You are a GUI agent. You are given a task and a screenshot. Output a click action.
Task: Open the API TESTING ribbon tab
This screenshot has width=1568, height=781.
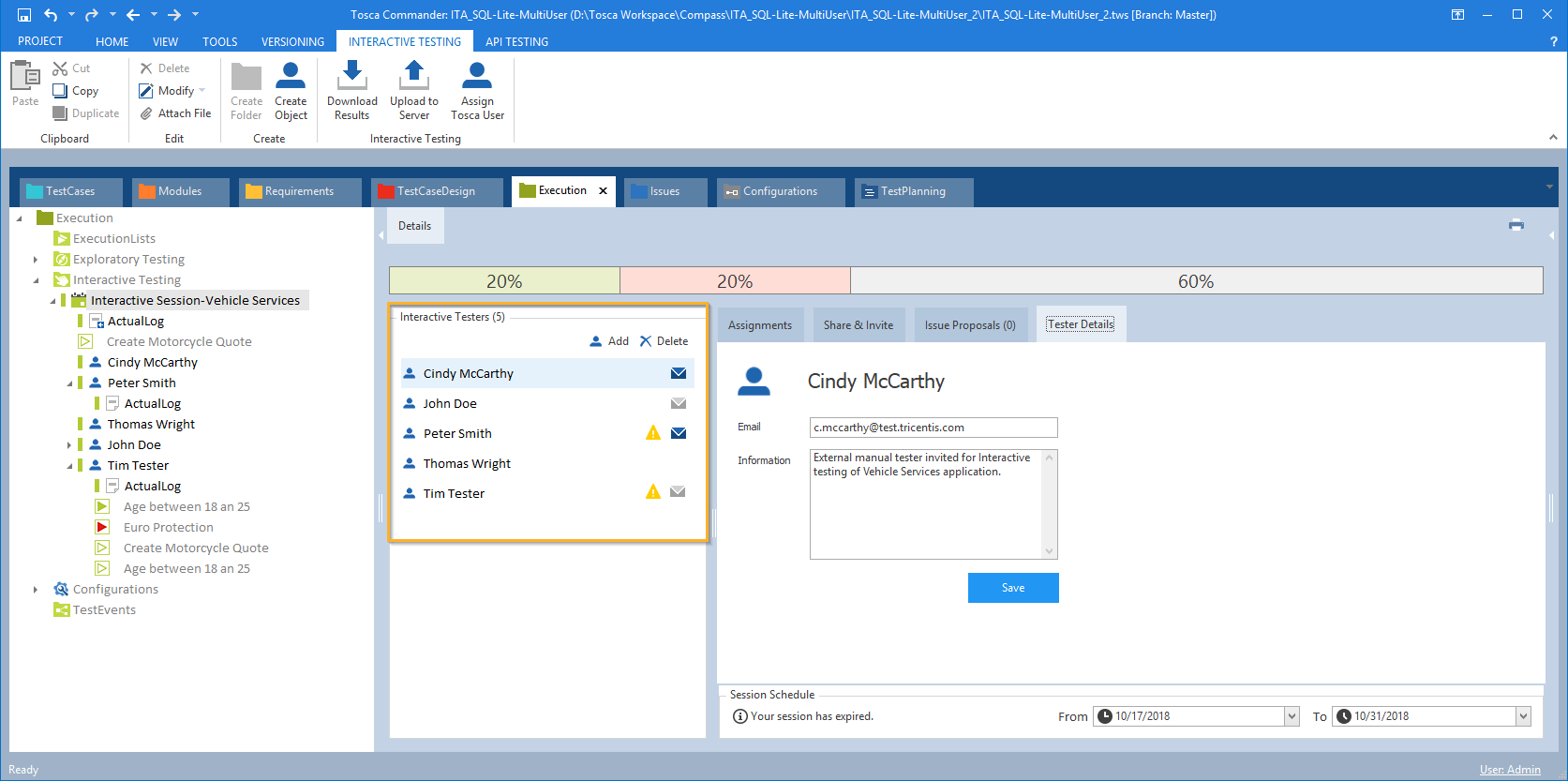pyautogui.click(x=516, y=42)
